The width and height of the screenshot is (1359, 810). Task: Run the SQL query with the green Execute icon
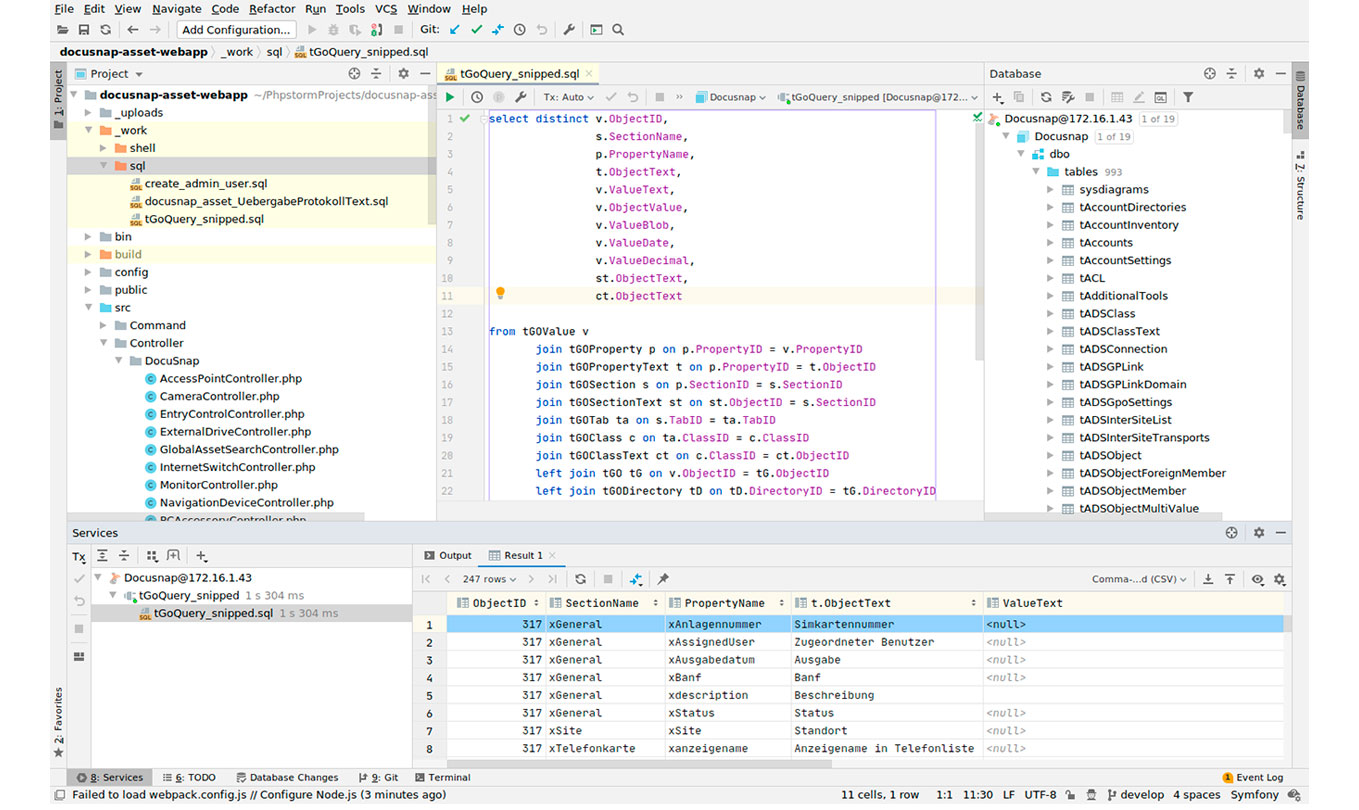point(450,97)
